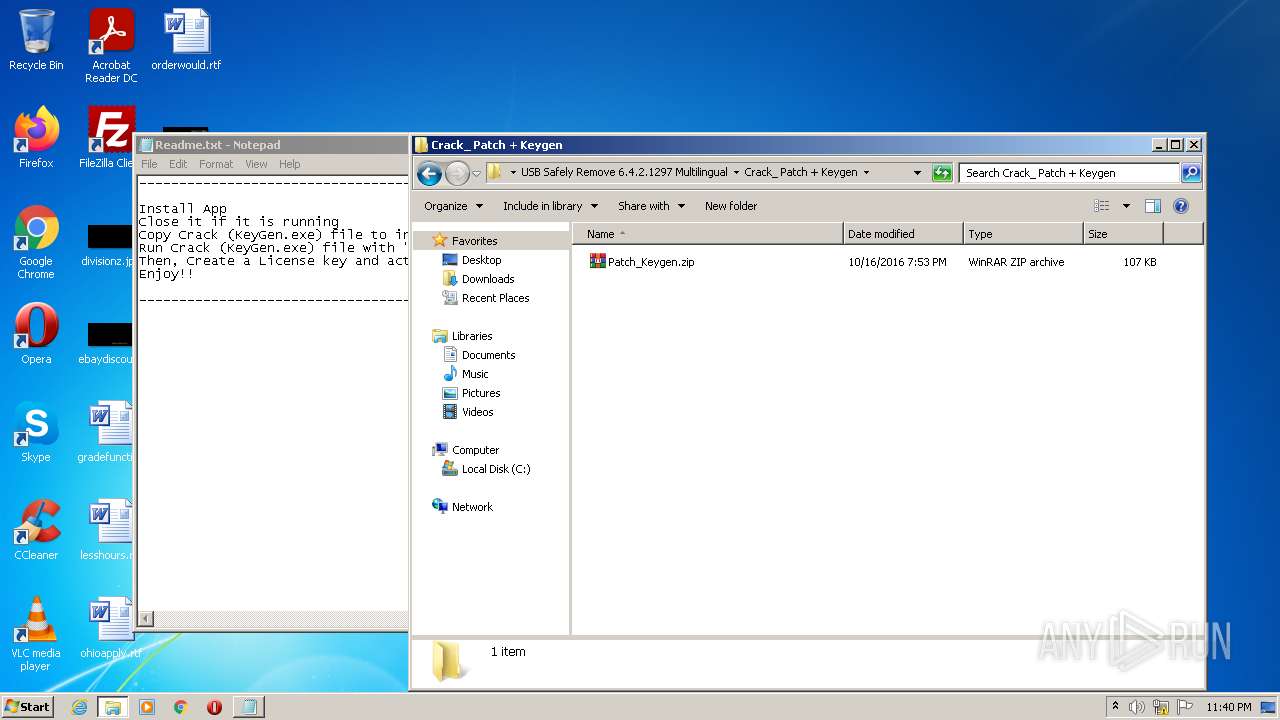Open Notepad View menu
Image resolution: width=1280 pixels, height=720 pixels.
pyautogui.click(x=256, y=164)
